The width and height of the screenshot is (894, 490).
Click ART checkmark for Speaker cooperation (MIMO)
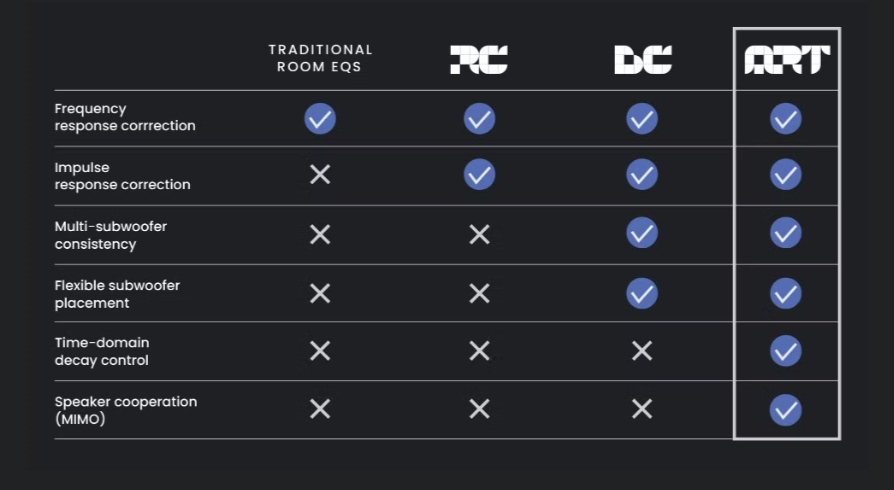(786, 410)
